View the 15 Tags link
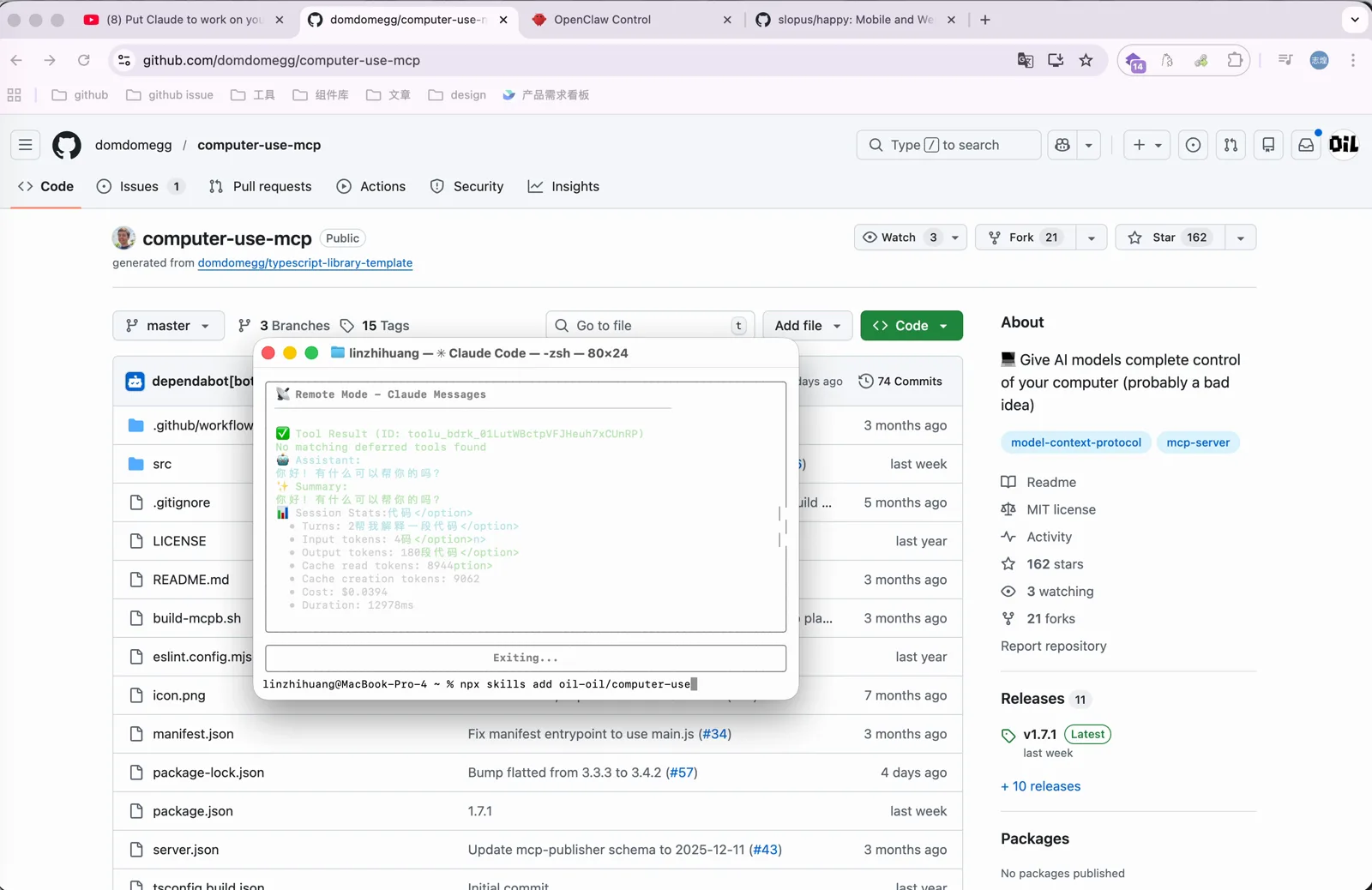 (375, 326)
